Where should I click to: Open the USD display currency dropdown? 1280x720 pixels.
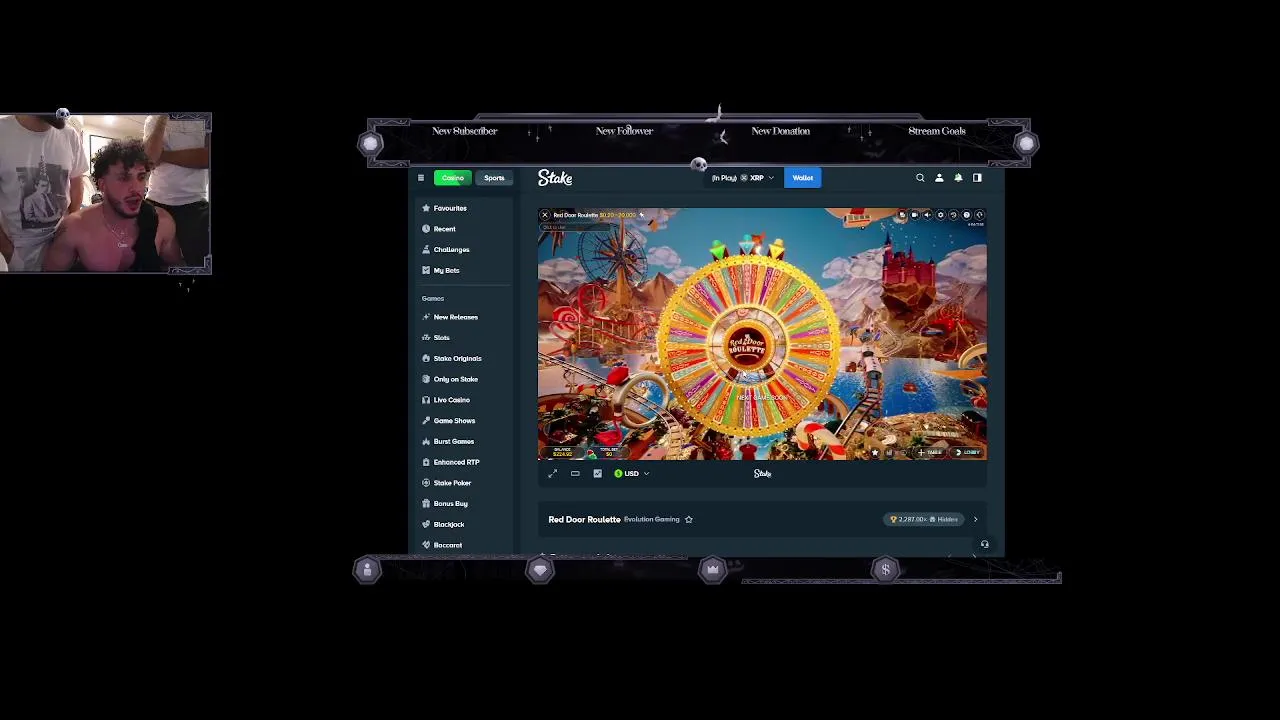pyautogui.click(x=632, y=474)
